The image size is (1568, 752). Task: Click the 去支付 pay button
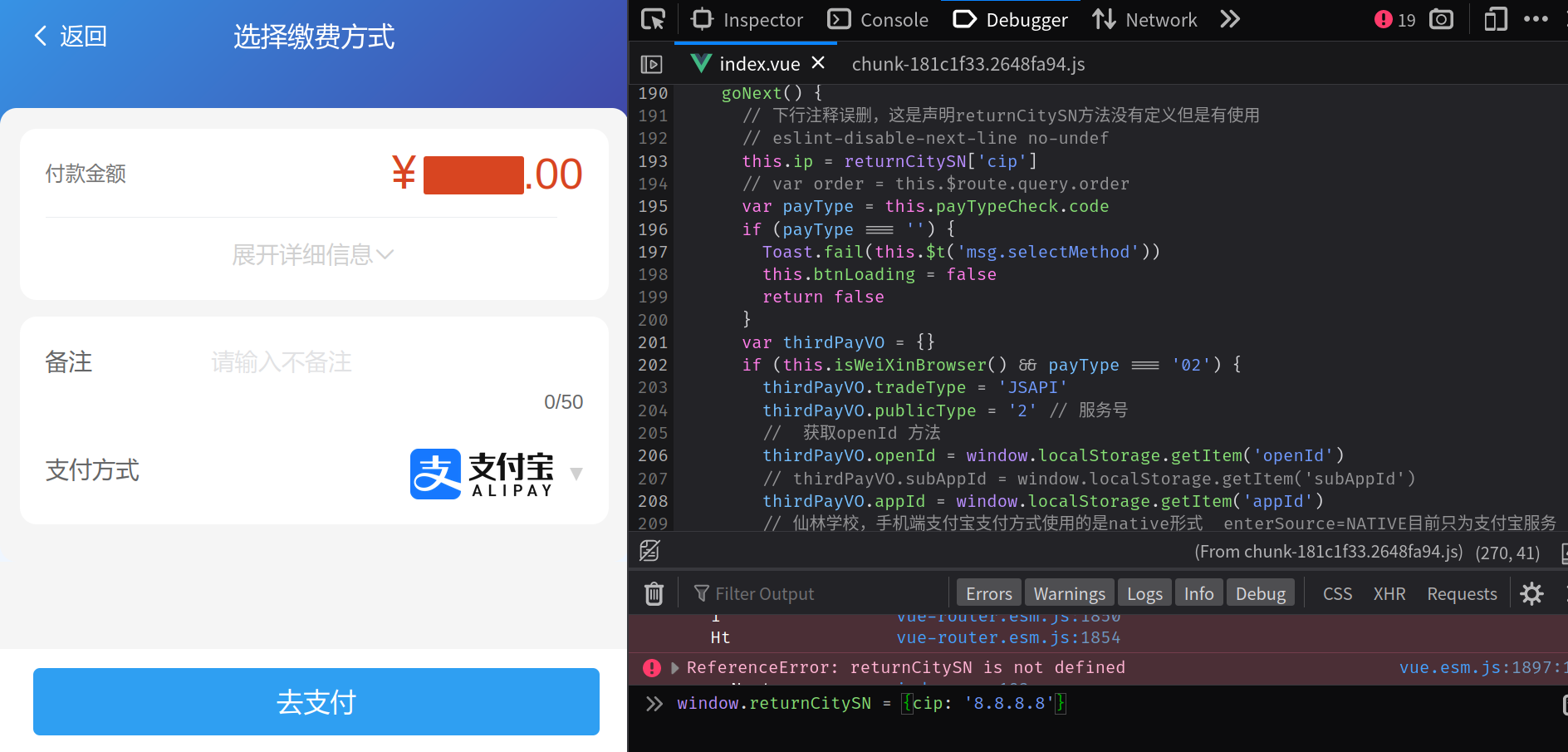pos(316,701)
